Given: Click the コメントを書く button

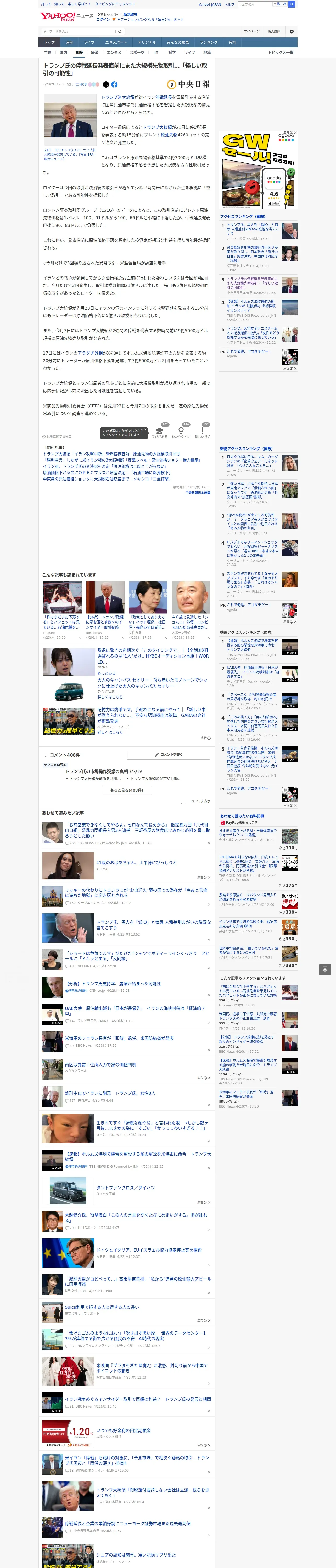Looking at the screenshot, I should pyautogui.click(x=169, y=755).
